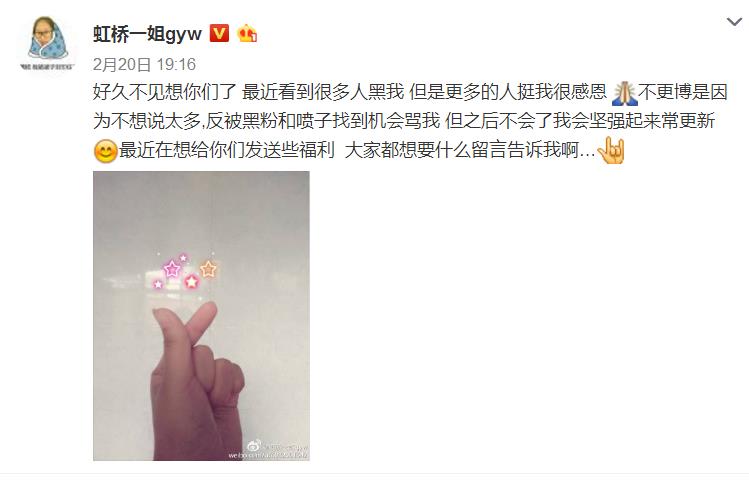Click the praying hands emoji
Image resolution: width=749 pixels, height=482 pixels.
pos(624,93)
